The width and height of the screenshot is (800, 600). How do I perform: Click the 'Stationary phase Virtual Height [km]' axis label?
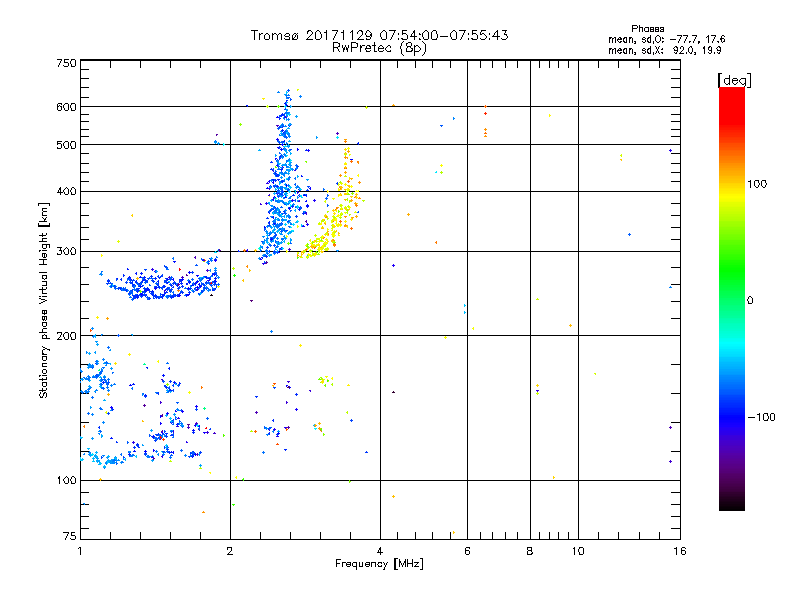(x=44, y=301)
